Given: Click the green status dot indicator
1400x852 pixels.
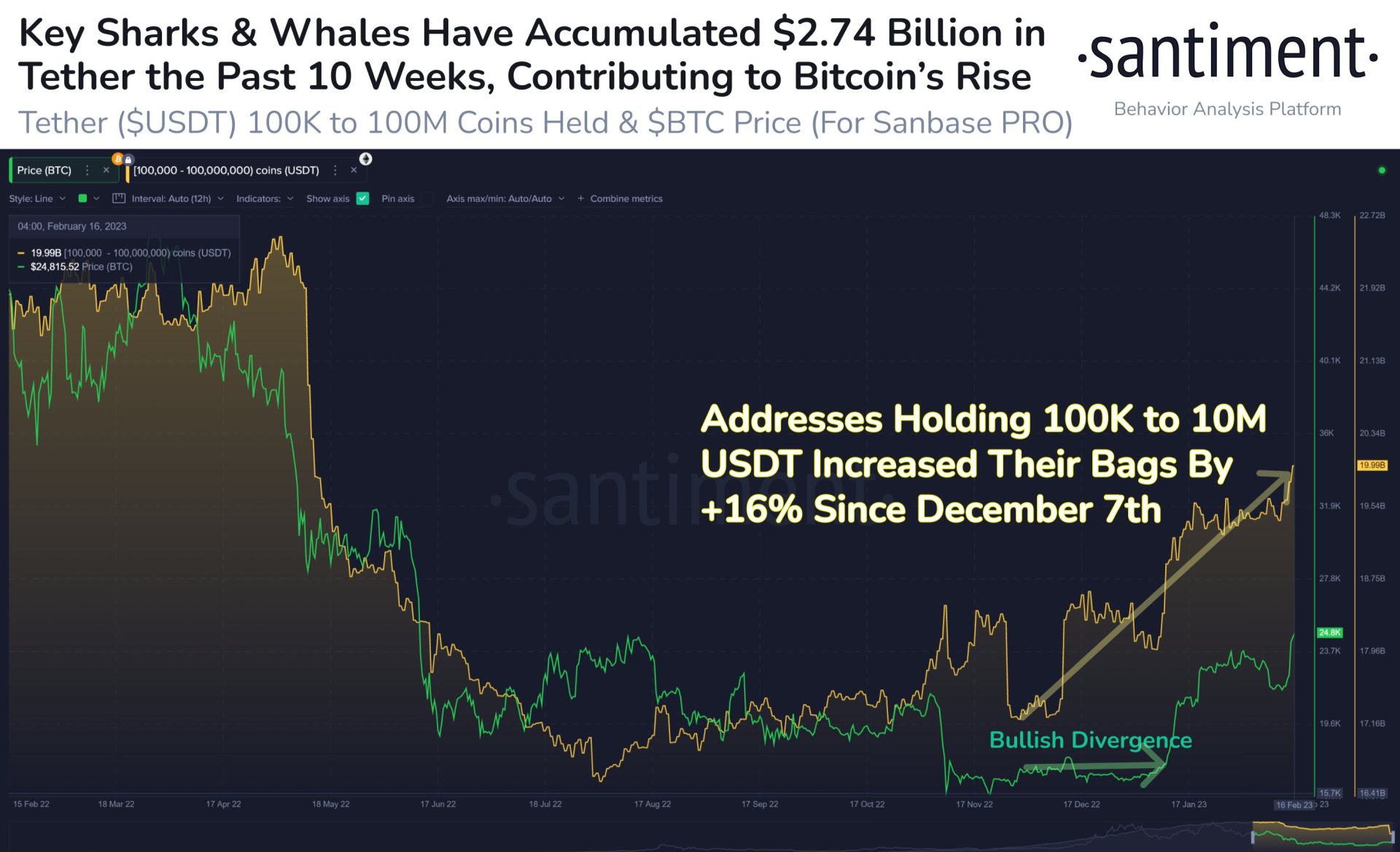Looking at the screenshot, I should (1381, 171).
